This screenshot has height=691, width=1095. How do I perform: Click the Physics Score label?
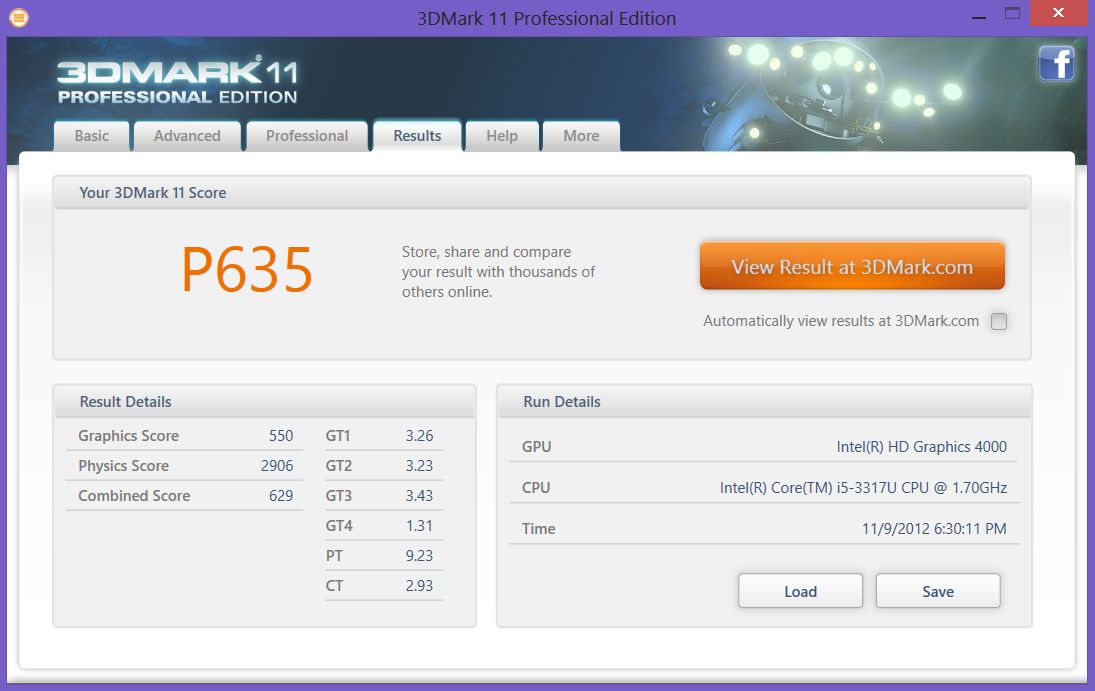click(124, 466)
